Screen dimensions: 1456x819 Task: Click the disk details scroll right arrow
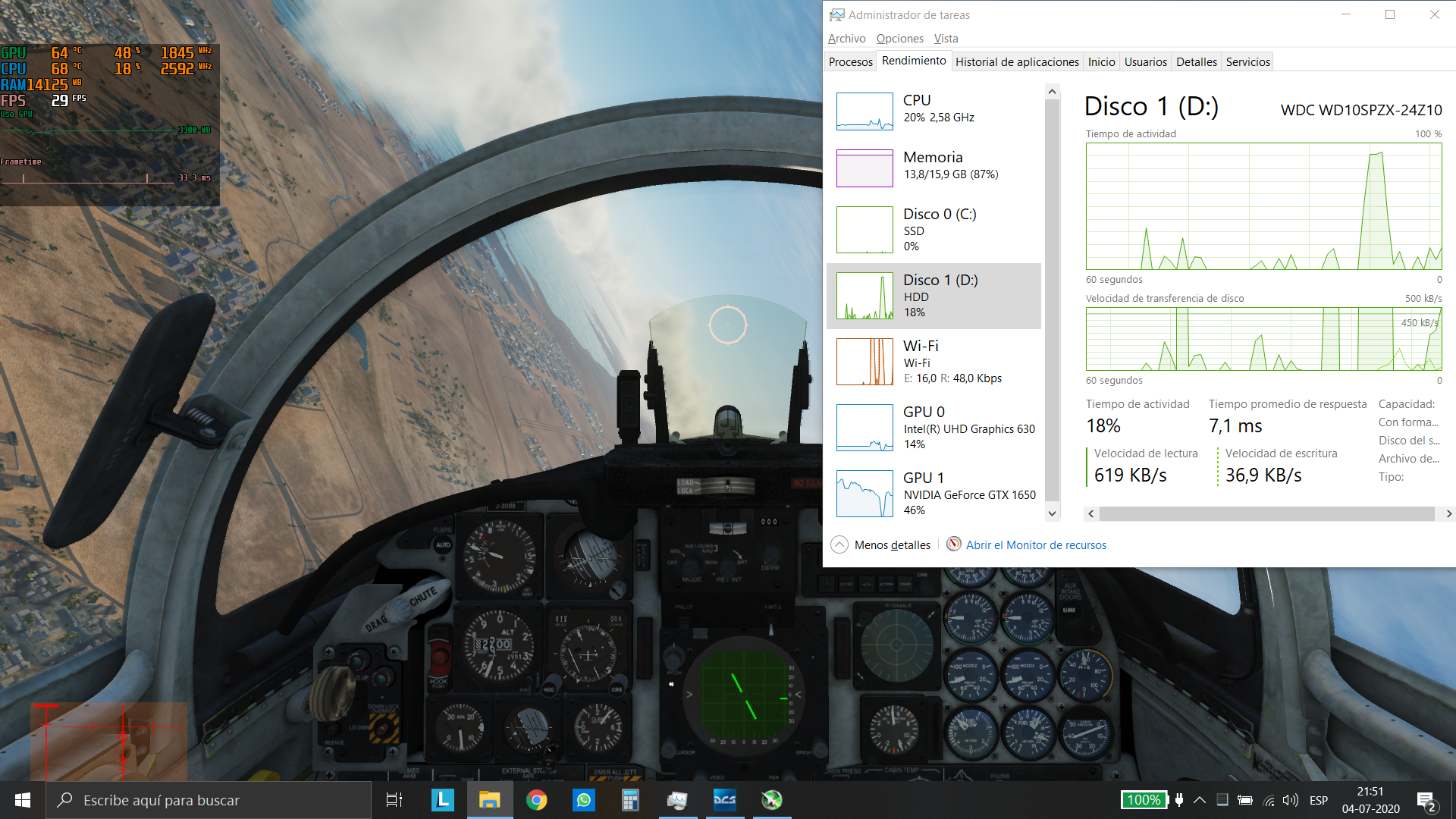[x=1448, y=514]
